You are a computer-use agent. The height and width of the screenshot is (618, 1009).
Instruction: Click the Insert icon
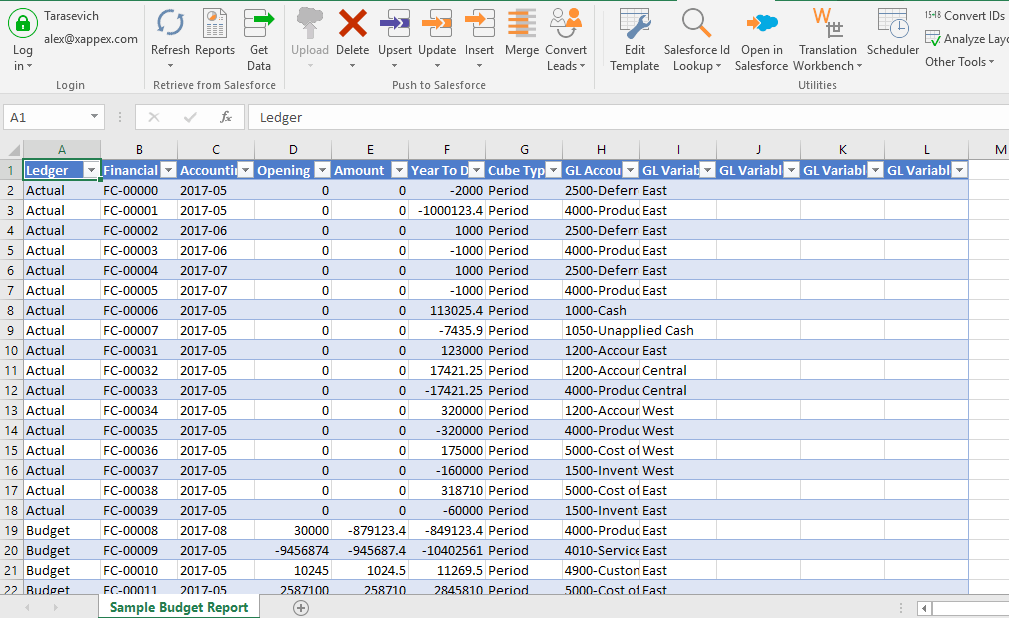(x=479, y=23)
